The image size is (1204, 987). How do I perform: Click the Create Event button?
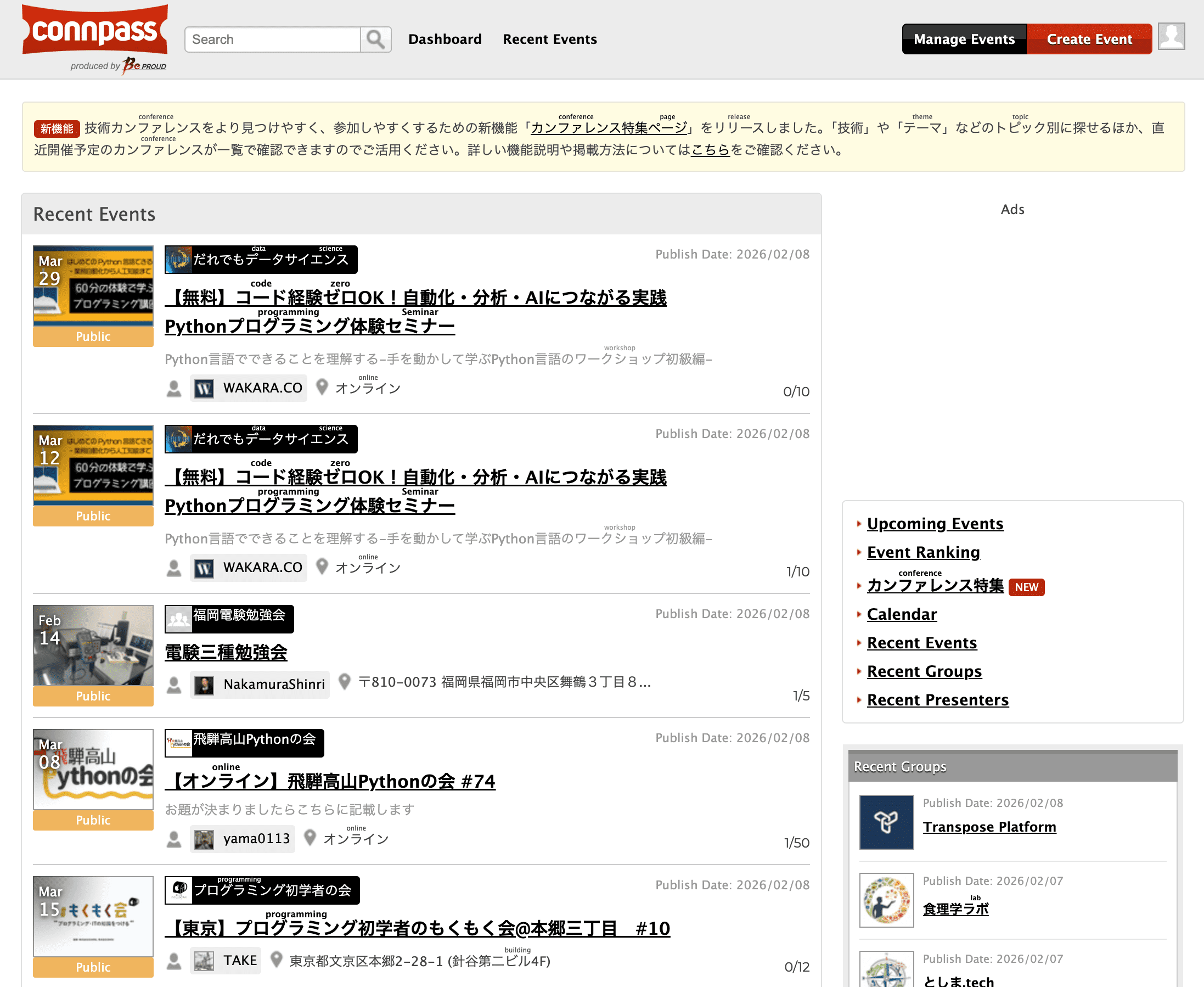click(1089, 38)
